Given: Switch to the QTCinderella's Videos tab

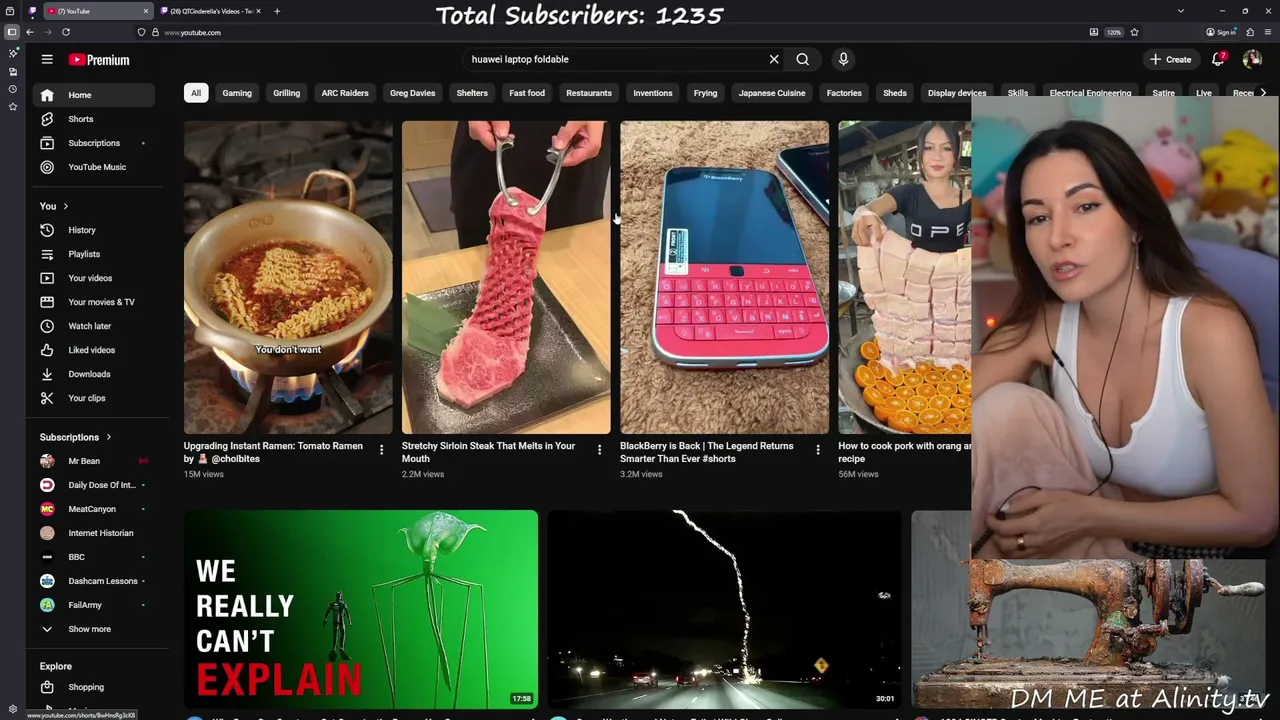Looking at the screenshot, I should tap(211, 11).
